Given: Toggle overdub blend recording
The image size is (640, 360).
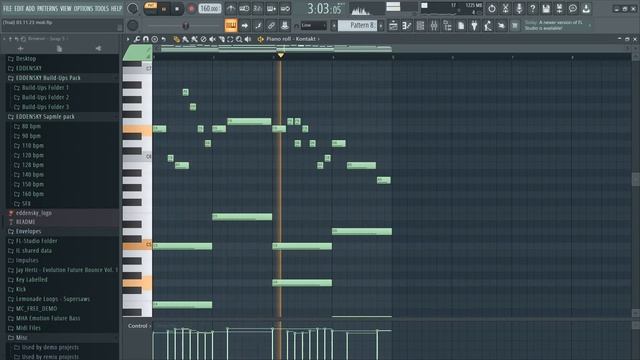Looking at the screenshot, I should pos(271,9).
